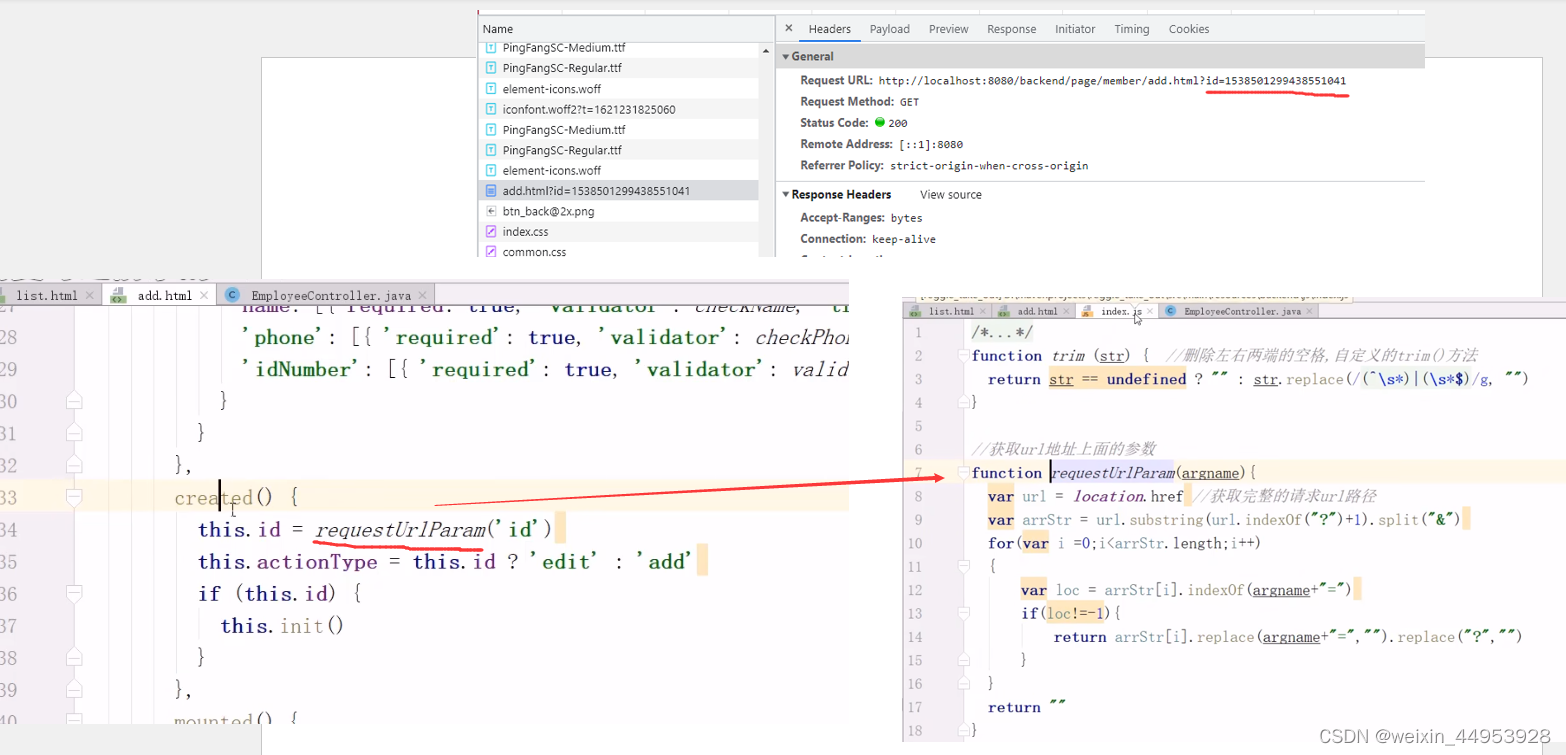The image size is (1566, 755).
Task: Open the Initiator tab
Action: point(1075,29)
